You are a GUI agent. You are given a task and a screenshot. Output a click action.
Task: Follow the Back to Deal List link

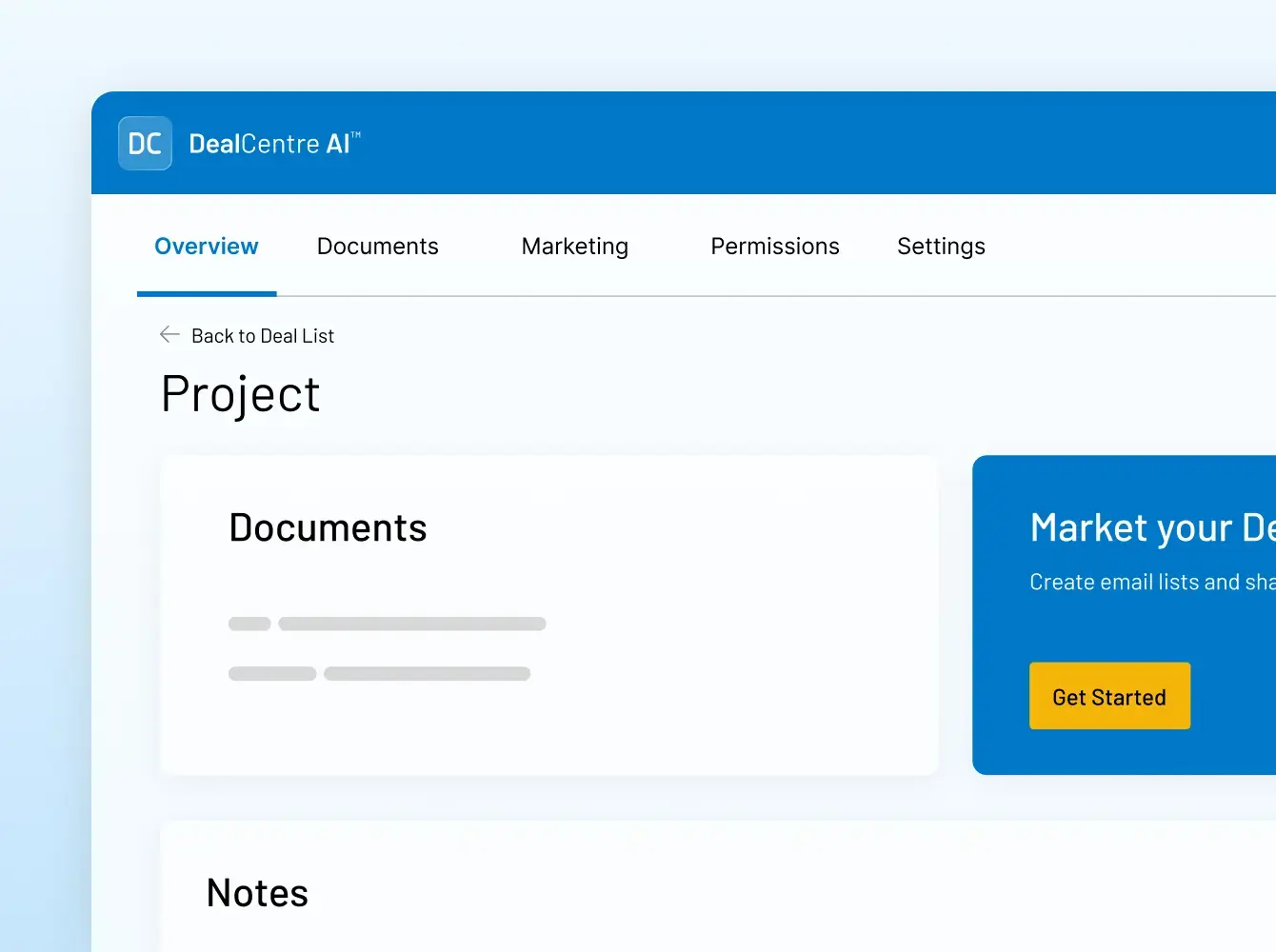[x=263, y=336]
